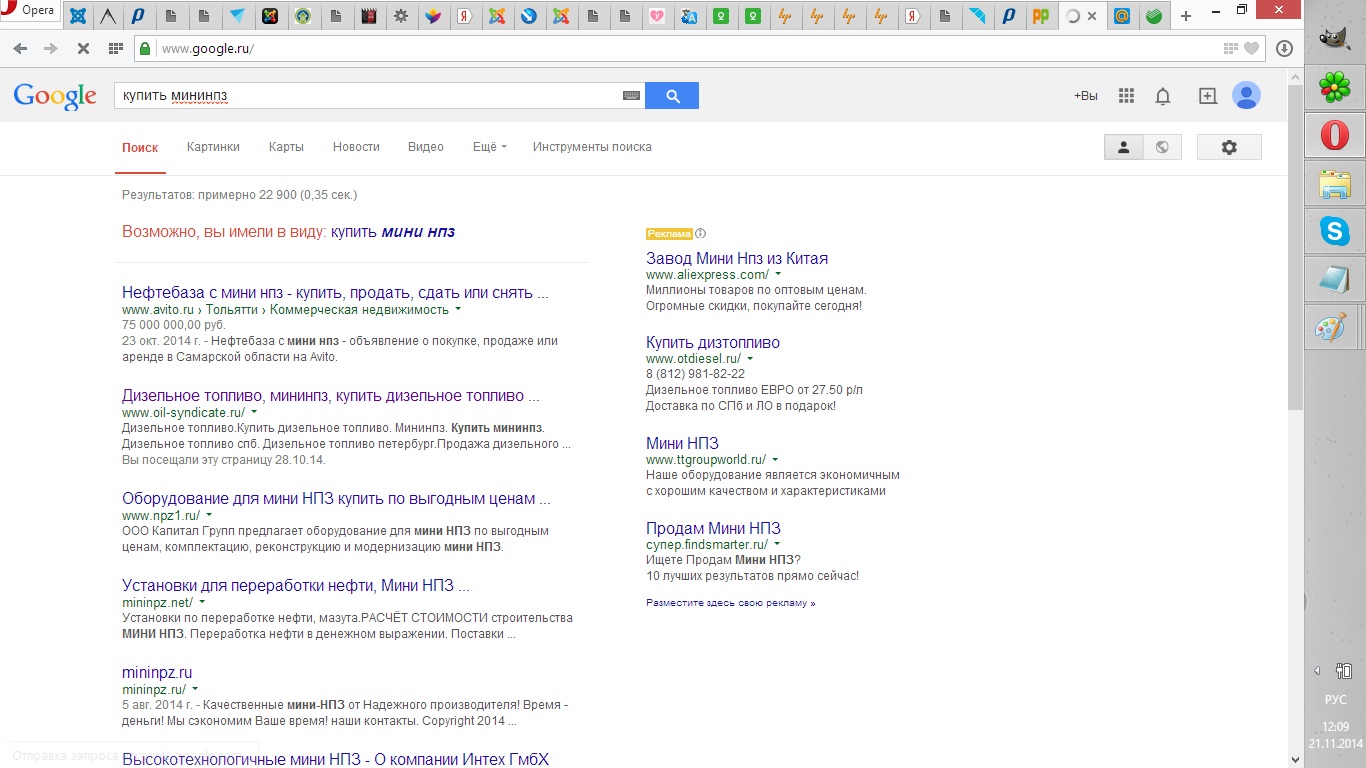
Task: Hide personal results with globe icon
Action: click(1162, 147)
